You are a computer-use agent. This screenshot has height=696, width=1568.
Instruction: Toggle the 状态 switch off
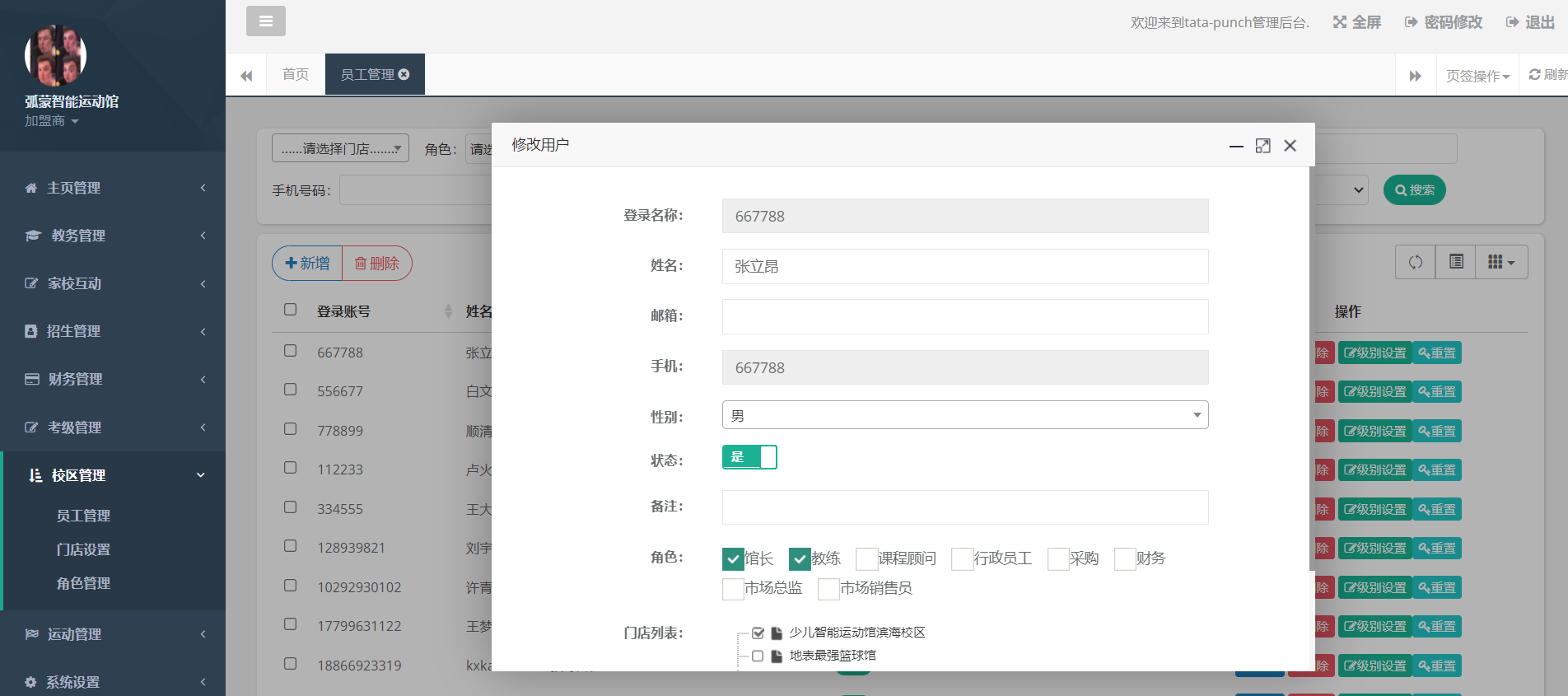click(x=749, y=457)
